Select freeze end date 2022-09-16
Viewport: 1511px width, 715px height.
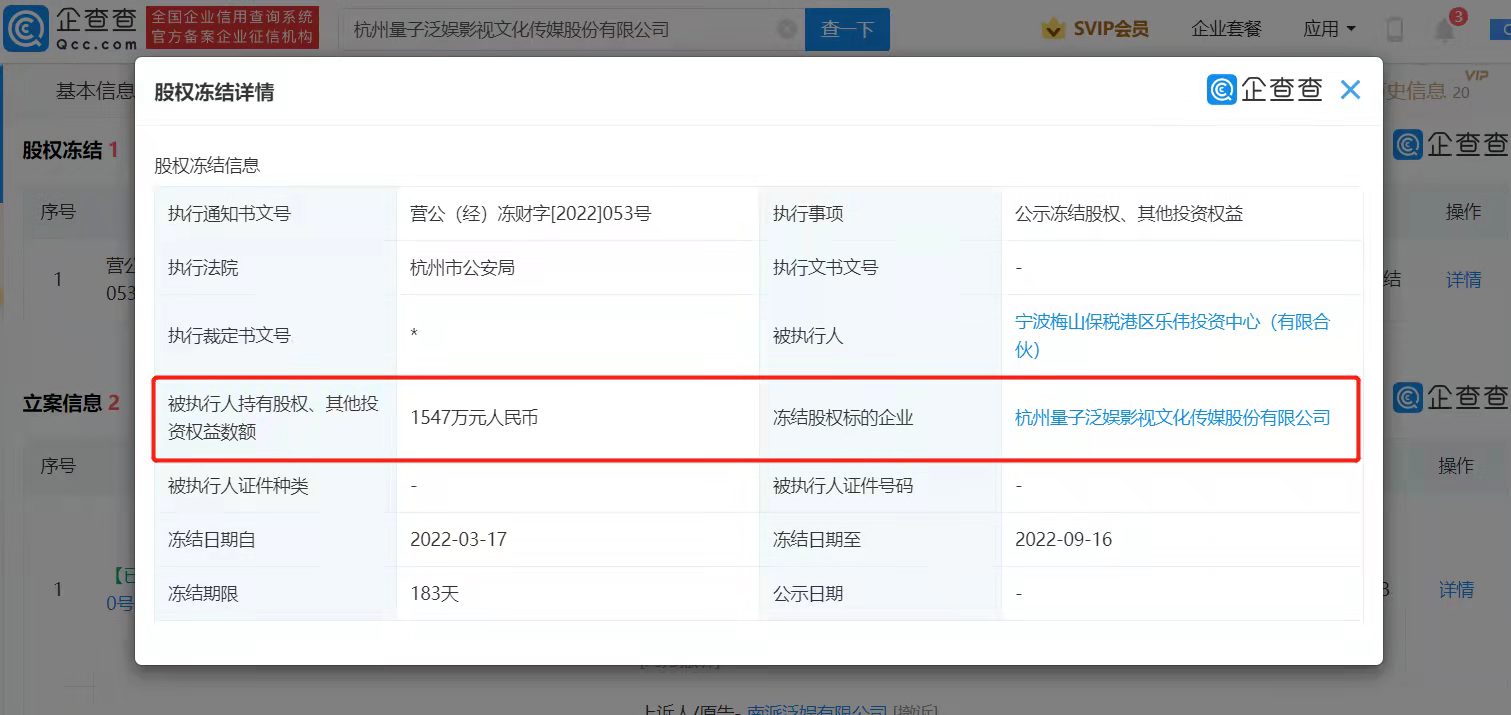1063,540
